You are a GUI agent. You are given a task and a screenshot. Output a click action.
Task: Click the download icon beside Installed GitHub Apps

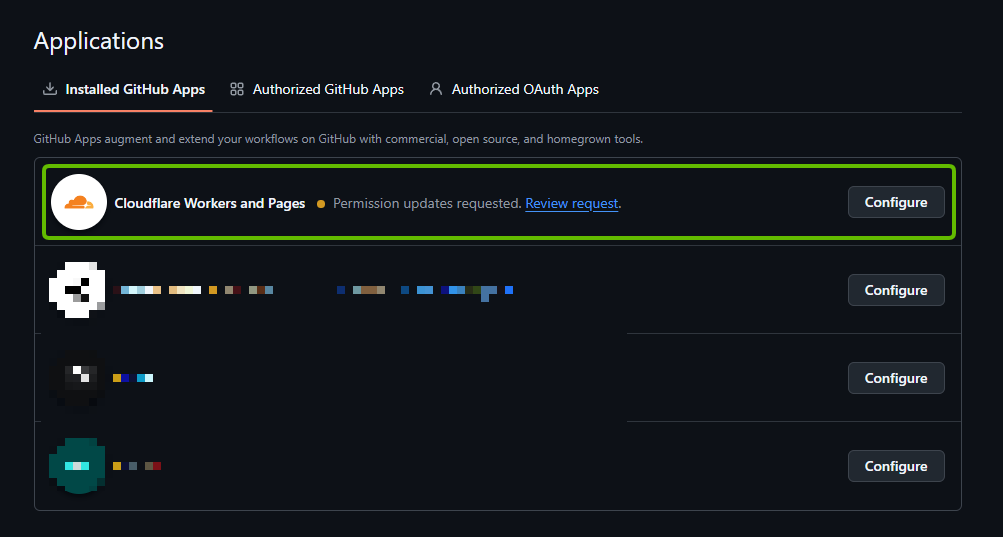49,89
